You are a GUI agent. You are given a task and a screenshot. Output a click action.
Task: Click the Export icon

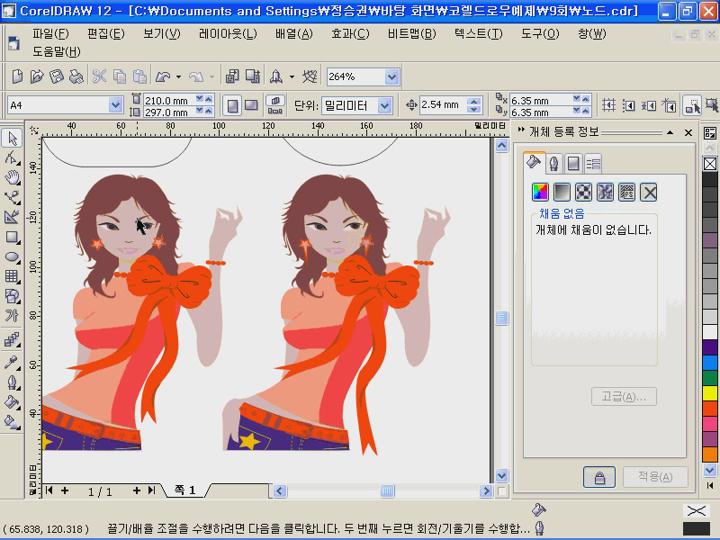click(253, 76)
